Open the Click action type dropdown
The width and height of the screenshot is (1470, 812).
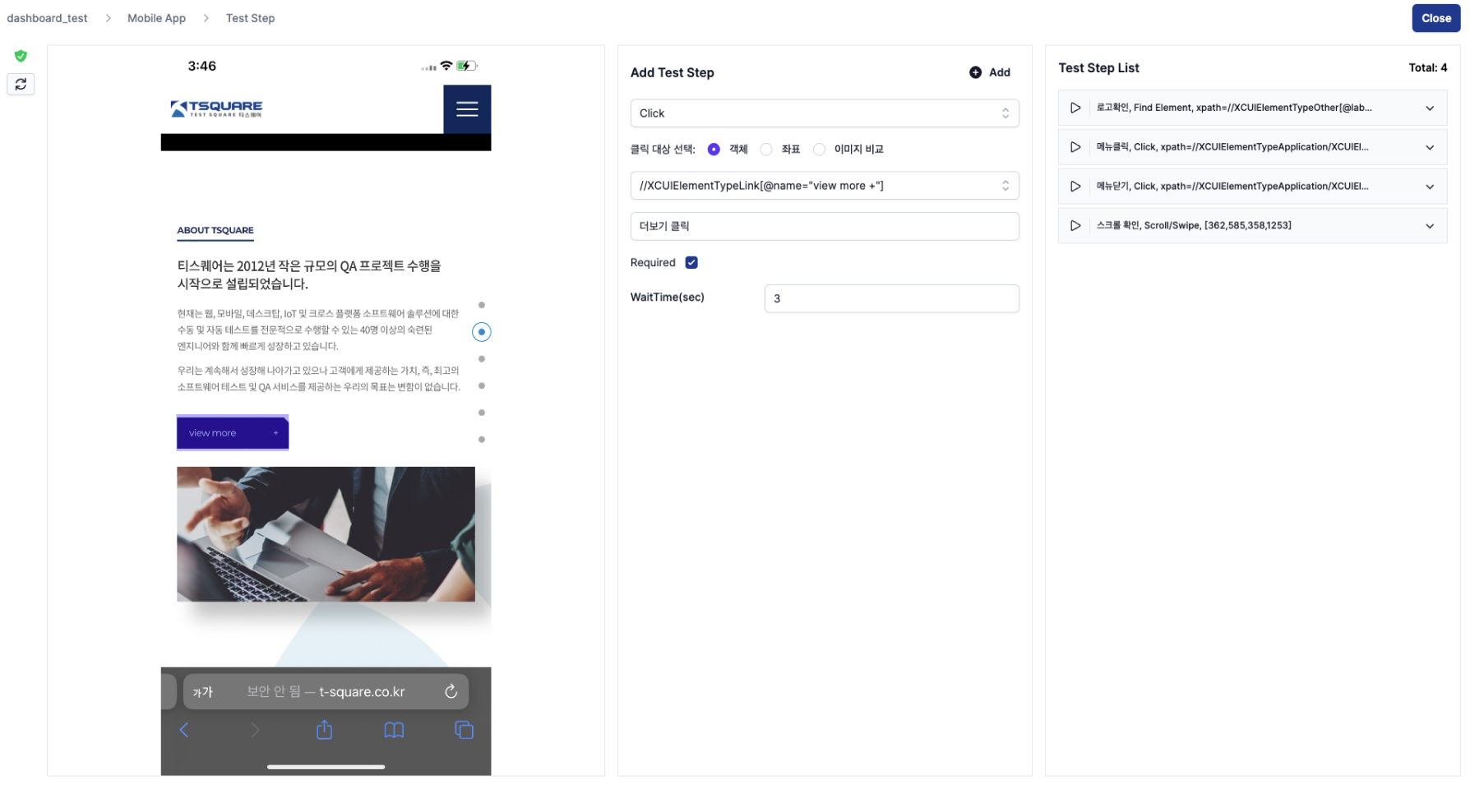[x=824, y=113]
